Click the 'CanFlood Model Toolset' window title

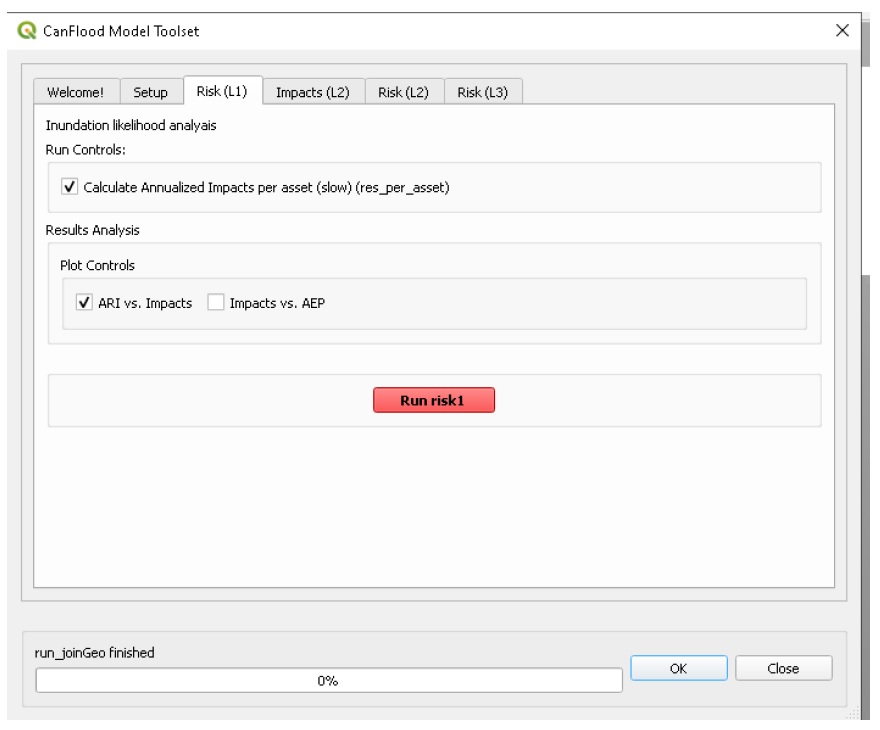coord(121,31)
